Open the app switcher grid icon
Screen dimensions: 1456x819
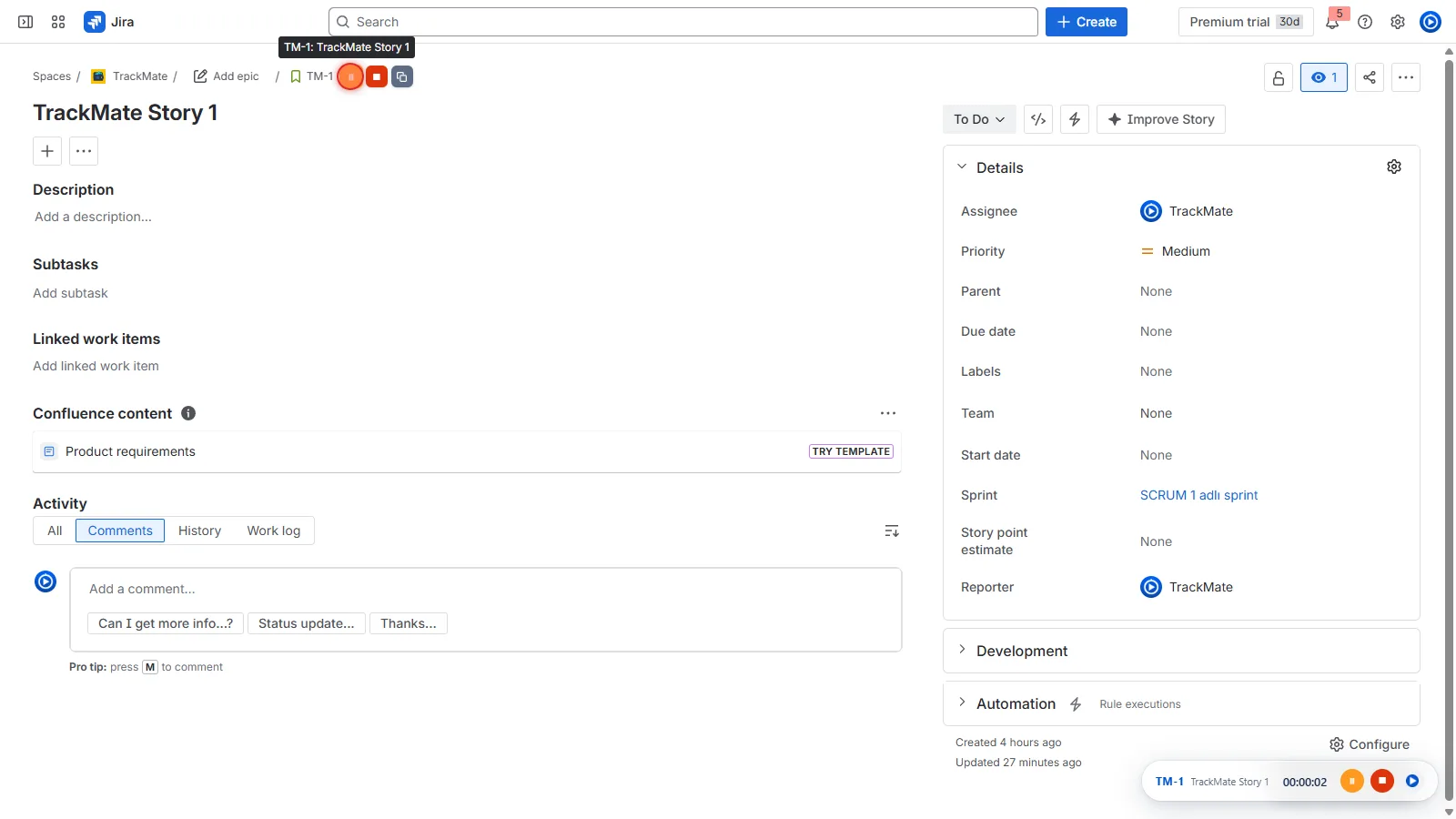(58, 22)
